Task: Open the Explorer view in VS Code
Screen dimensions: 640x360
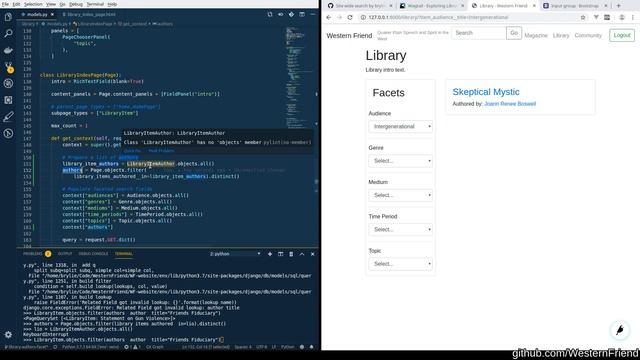Action: [8, 17]
